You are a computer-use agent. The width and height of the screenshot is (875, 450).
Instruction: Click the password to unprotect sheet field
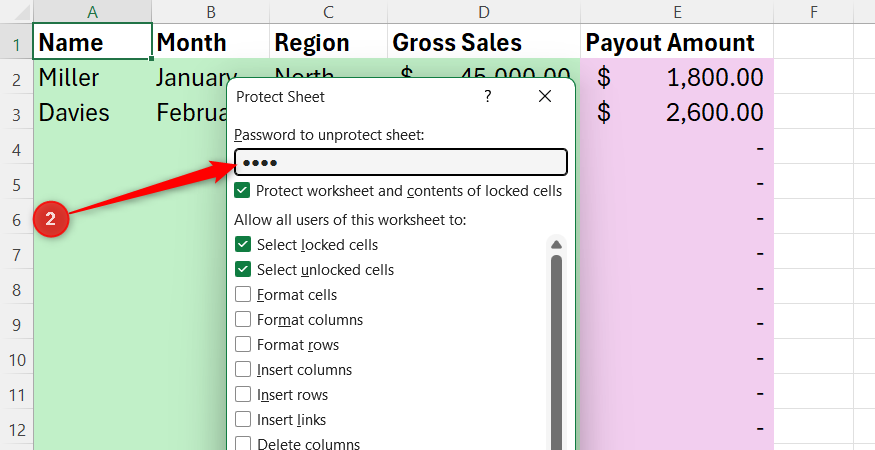point(401,162)
